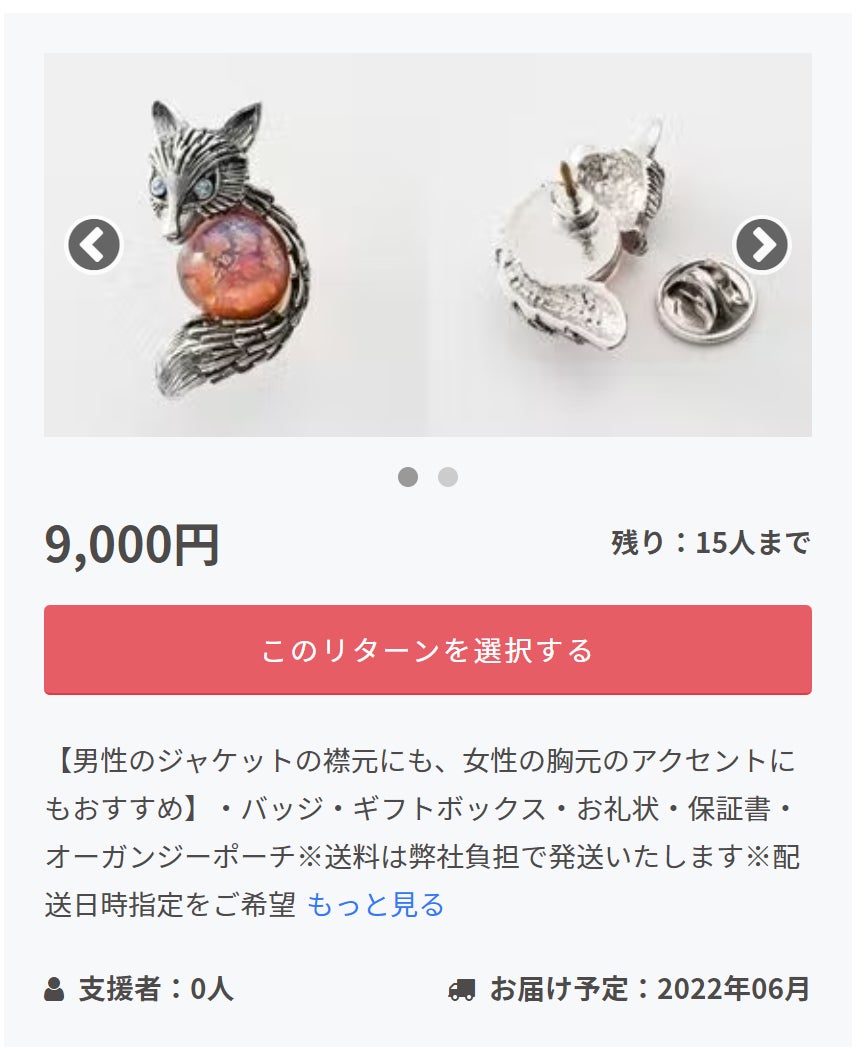Screen dimensions: 864x1060
Task: Click the next image arrow on carousel
Action: tap(762, 245)
